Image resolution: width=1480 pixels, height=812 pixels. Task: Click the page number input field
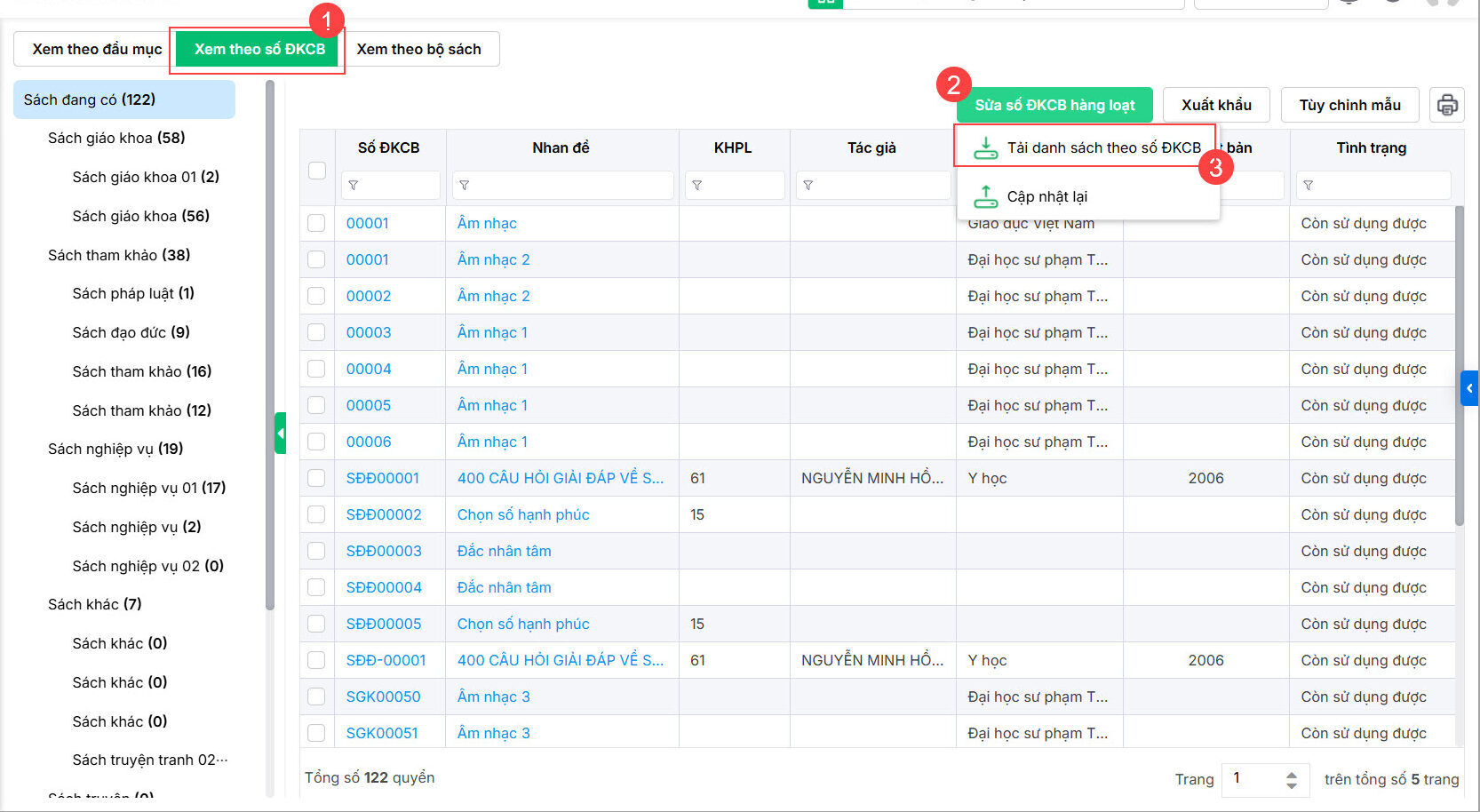1253,778
